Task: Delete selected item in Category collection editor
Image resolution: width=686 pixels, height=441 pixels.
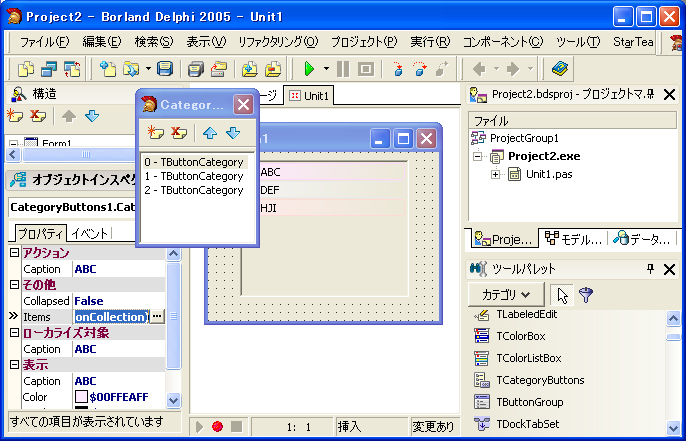Action: point(178,133)
